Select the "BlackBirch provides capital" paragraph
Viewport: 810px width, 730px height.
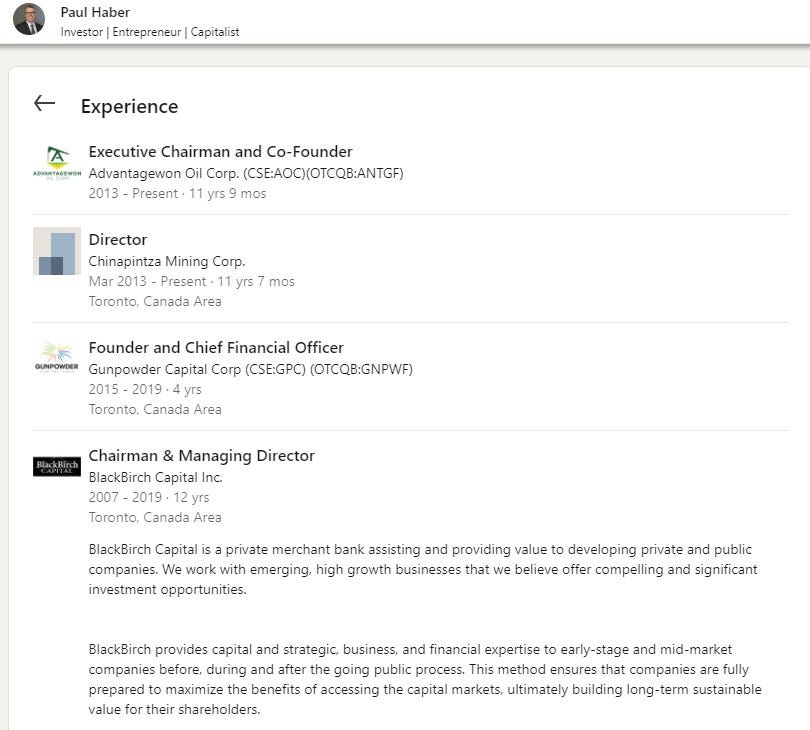click(x=425, y=679)
